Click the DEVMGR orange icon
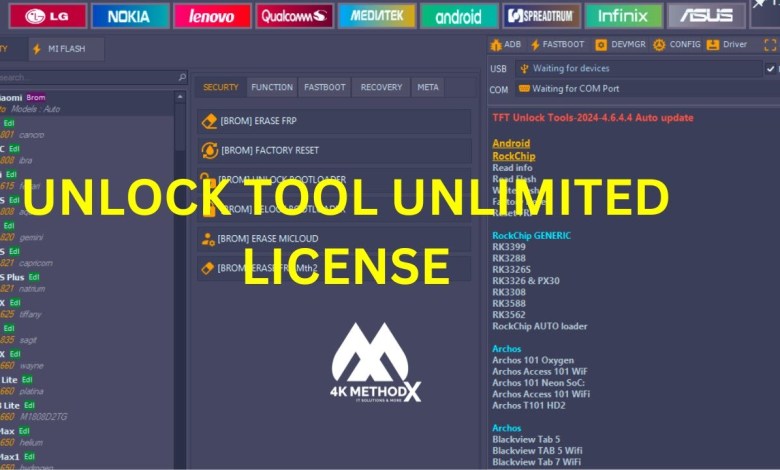Image resolution: width=780 pixels, height=470 pixels. pyautogui.click(x=601, y=45)
